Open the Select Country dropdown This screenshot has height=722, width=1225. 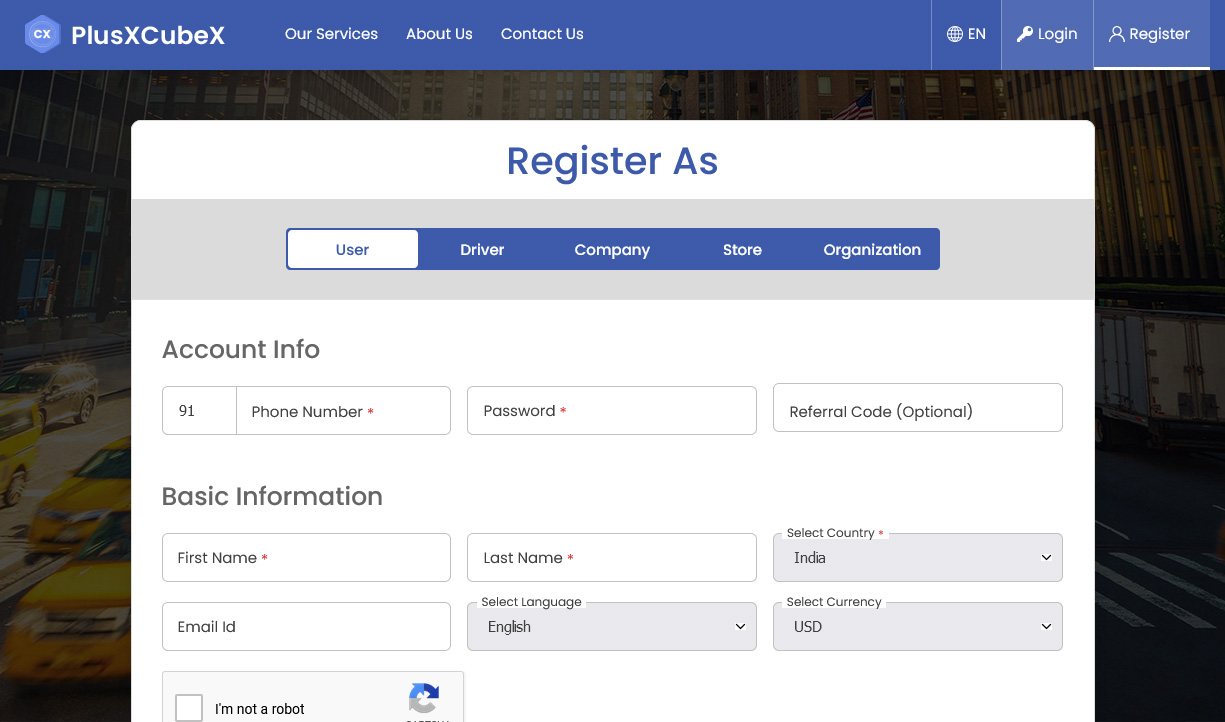point(918,558)
